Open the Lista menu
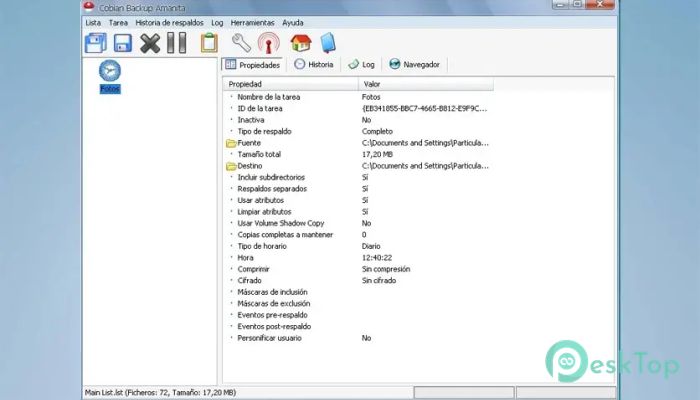Screen dimensions: 700x400 point(93,22)
